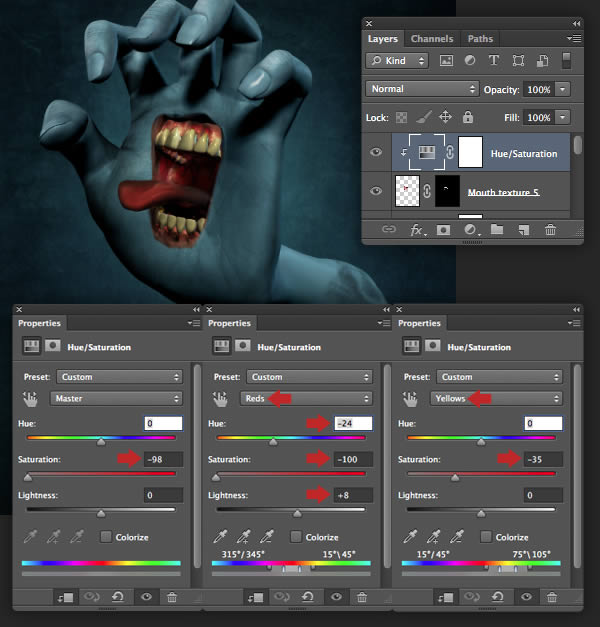This screenshot has height=627, width=600.
Task: Lock image pixels brush icon
Action: [x=423, y=117]
